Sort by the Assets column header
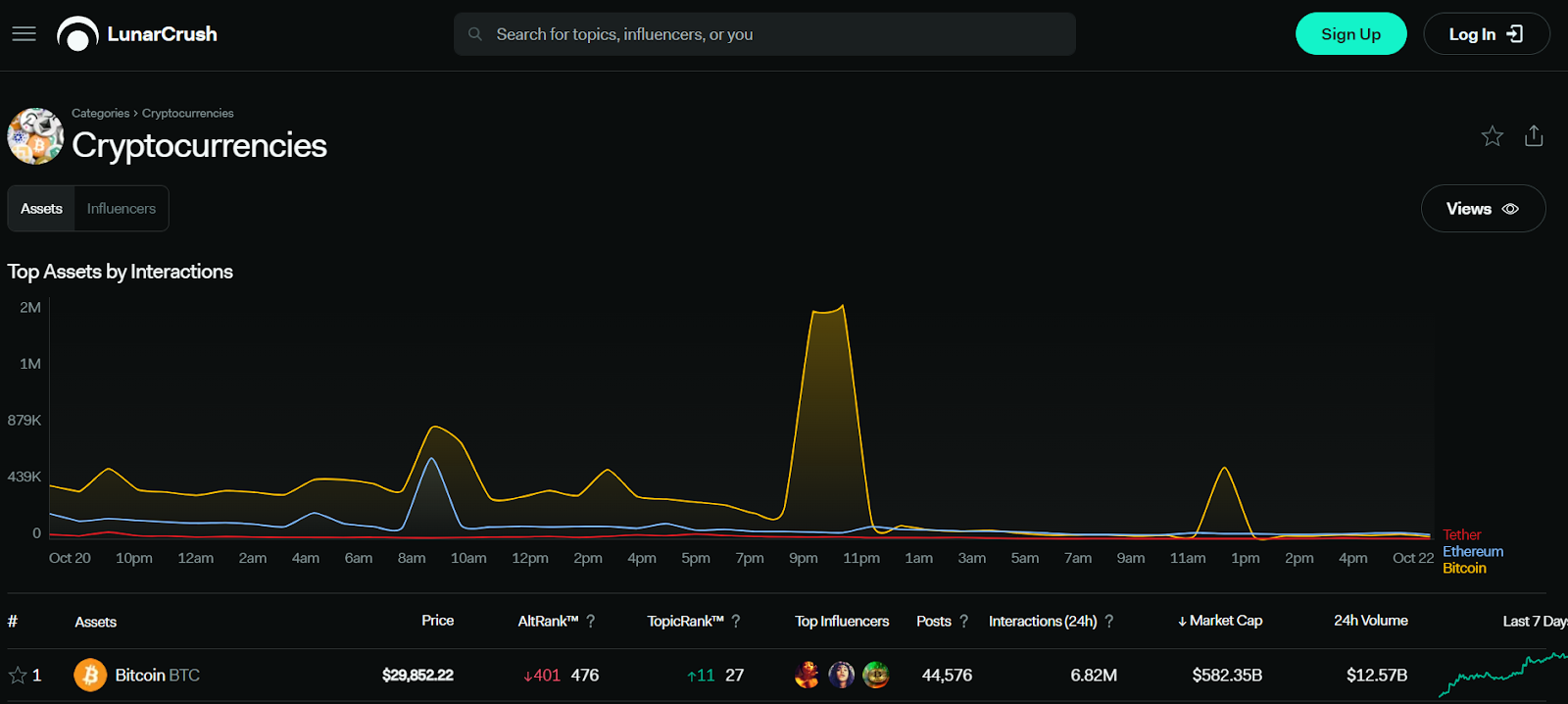The height and width of the screenshot is (704, 1568). coord(96,622)
